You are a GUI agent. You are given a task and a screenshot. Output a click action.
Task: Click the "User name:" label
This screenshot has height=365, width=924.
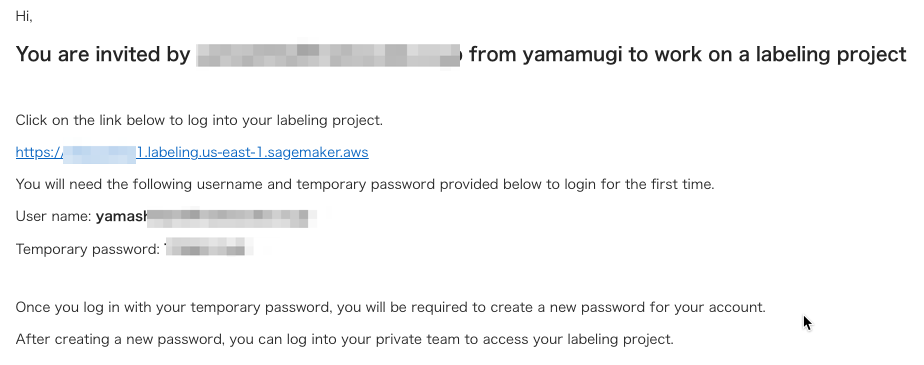[54, 216]
